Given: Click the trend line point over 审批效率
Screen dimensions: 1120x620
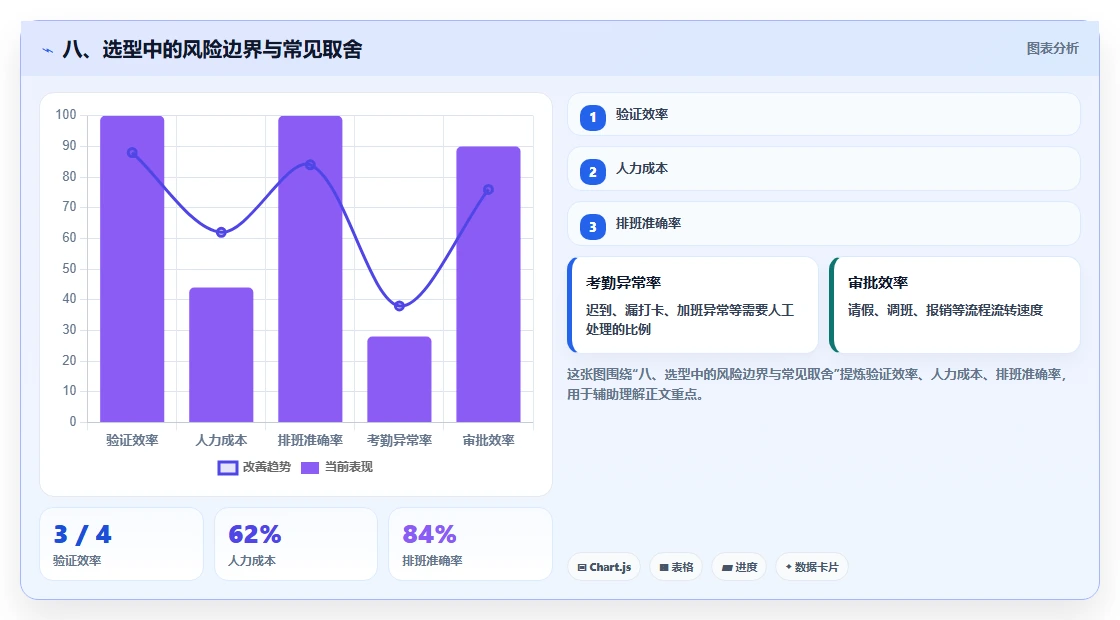Looking at the screenshot, I should coord(489,189).
